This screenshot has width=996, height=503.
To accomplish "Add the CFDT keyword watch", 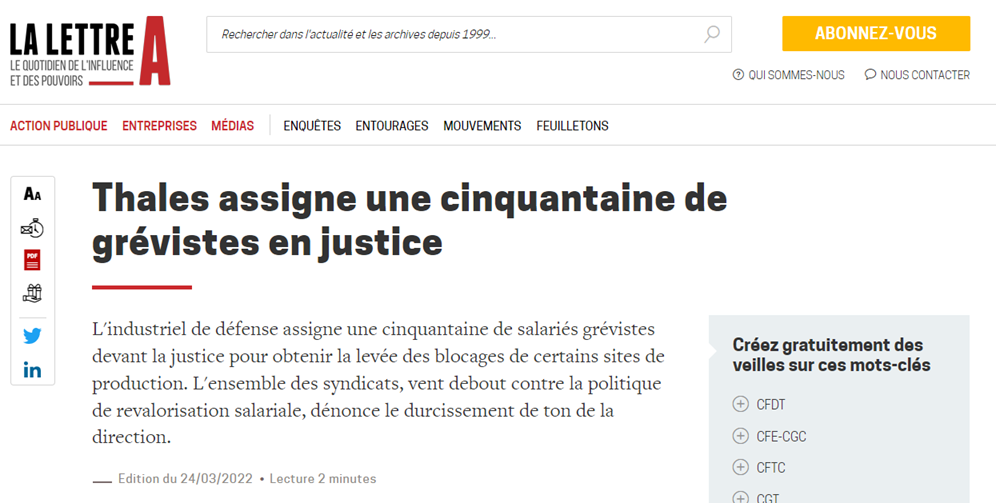I will pyautogui.click(x=741, y=404).
